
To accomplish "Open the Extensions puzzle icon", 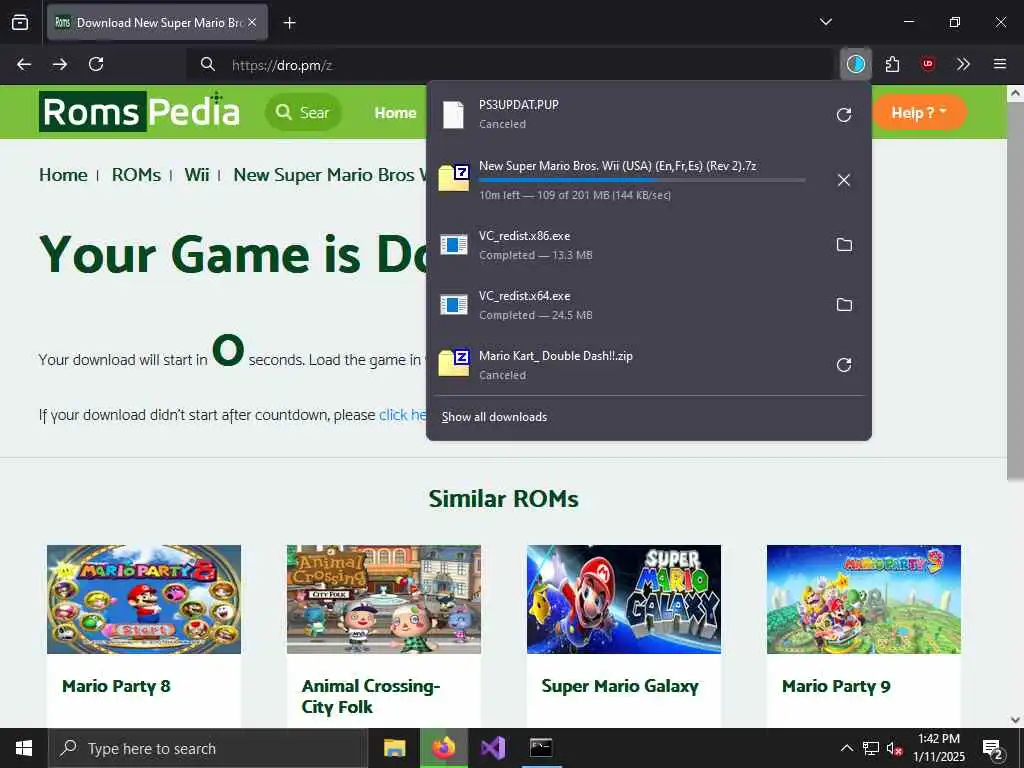I will [892, 64].
